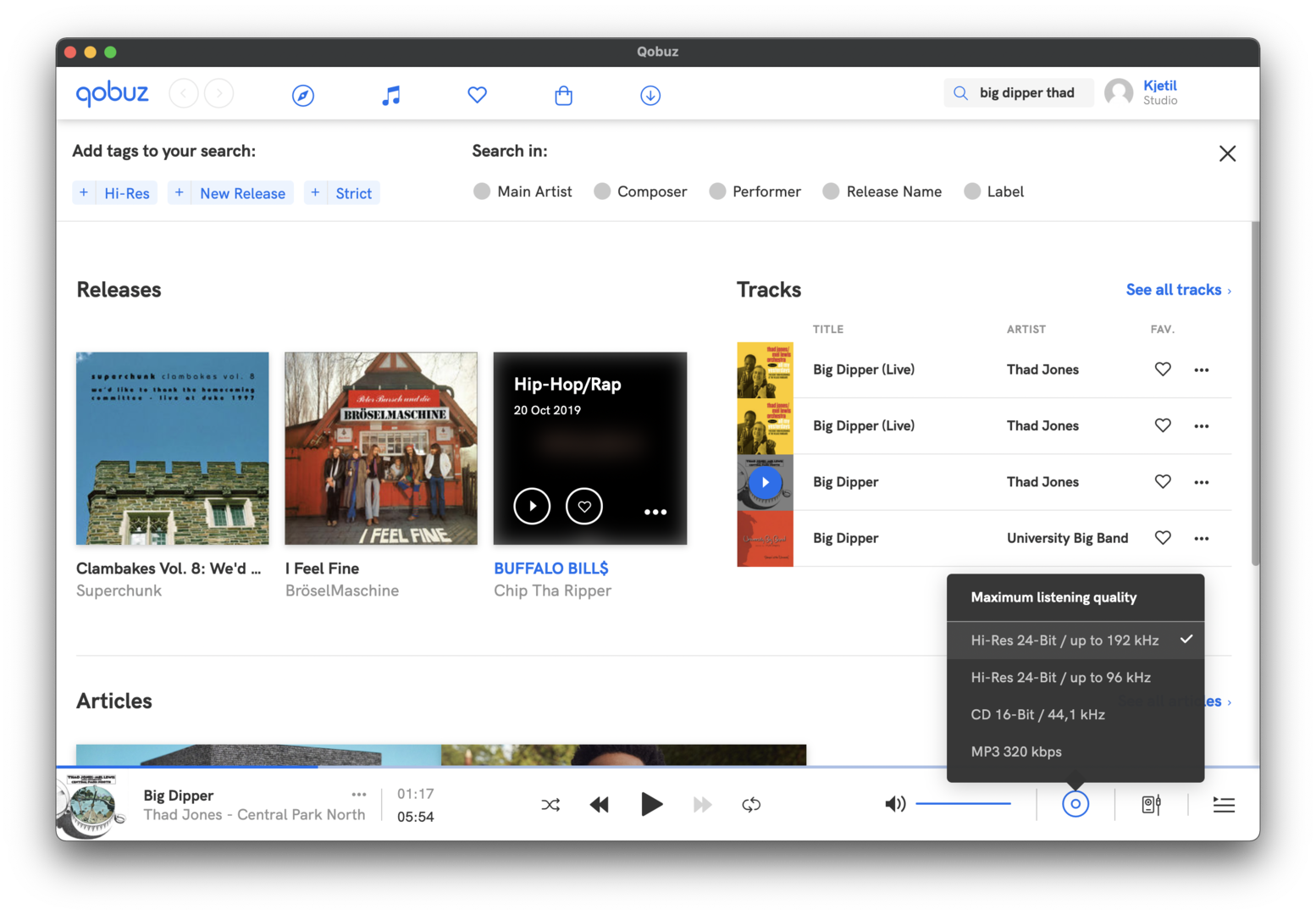This screenshot has height=915, width=1316.
Task: Click the search magnifier icon
Action: click(960, 93)
